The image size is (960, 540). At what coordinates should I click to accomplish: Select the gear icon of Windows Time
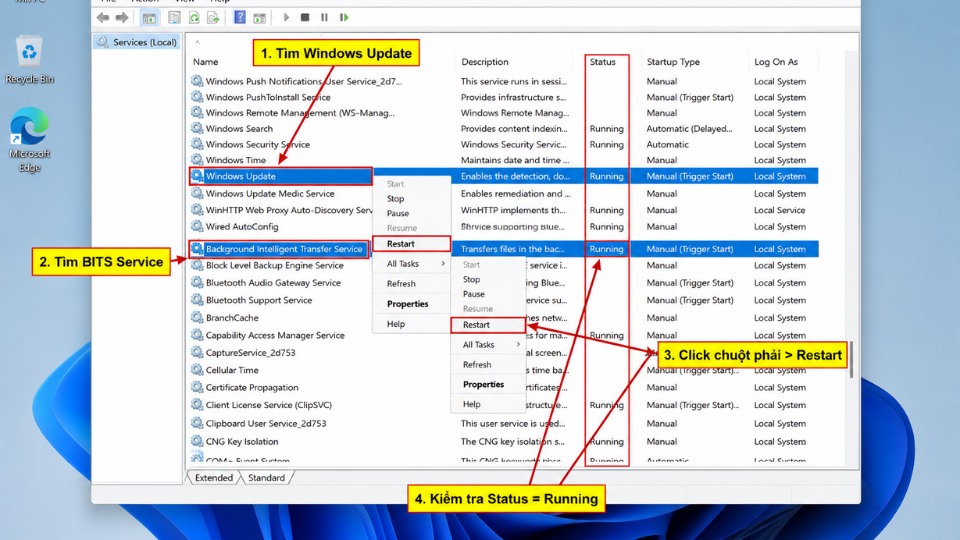(x=197, y=160)
